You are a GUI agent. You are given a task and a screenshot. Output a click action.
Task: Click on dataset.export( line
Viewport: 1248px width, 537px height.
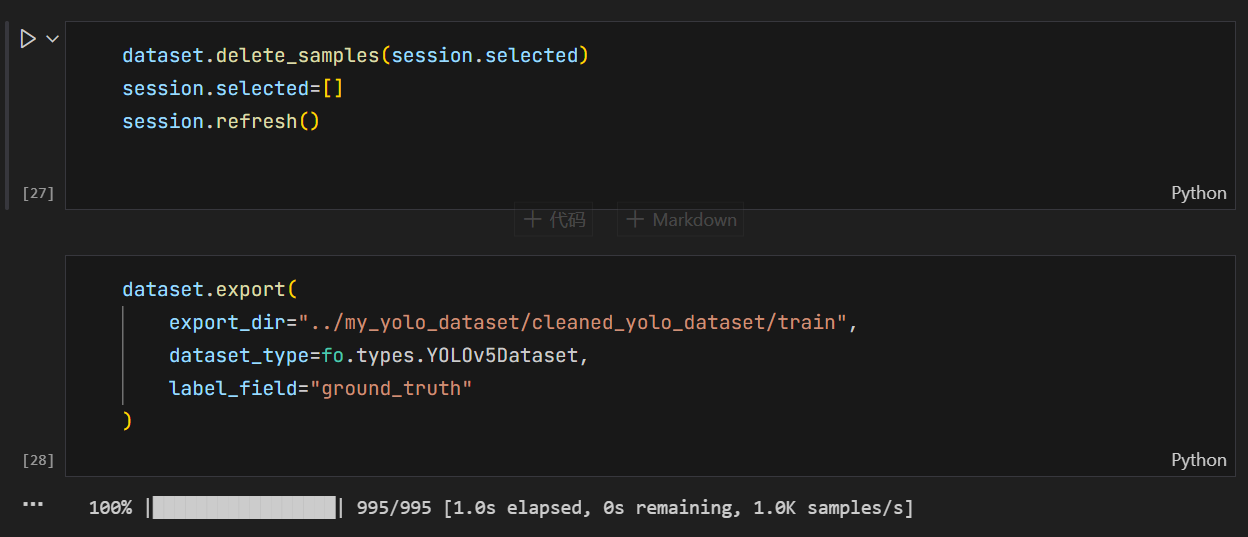pos(210,290)
